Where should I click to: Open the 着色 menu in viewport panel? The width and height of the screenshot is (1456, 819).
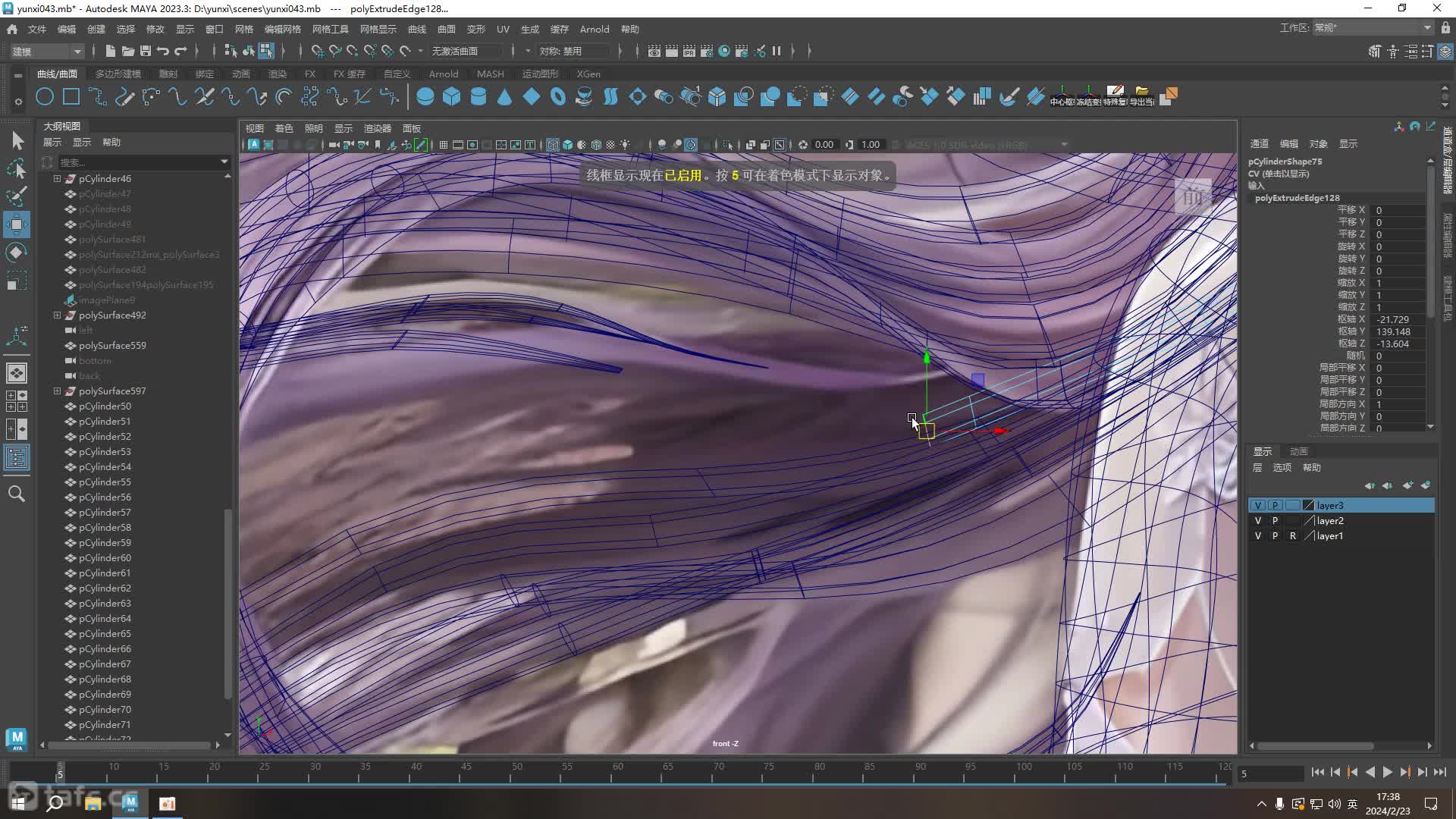pos(284,128)
